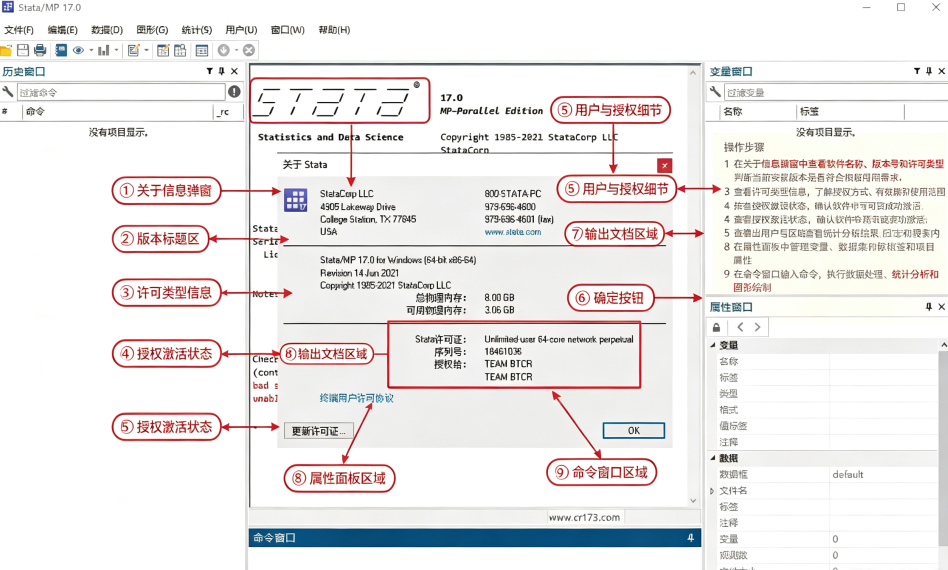Screen dimensions: 948x570
Task: Open the dropdown arrow beside the down-arrow icon
Action: point(236,51)
